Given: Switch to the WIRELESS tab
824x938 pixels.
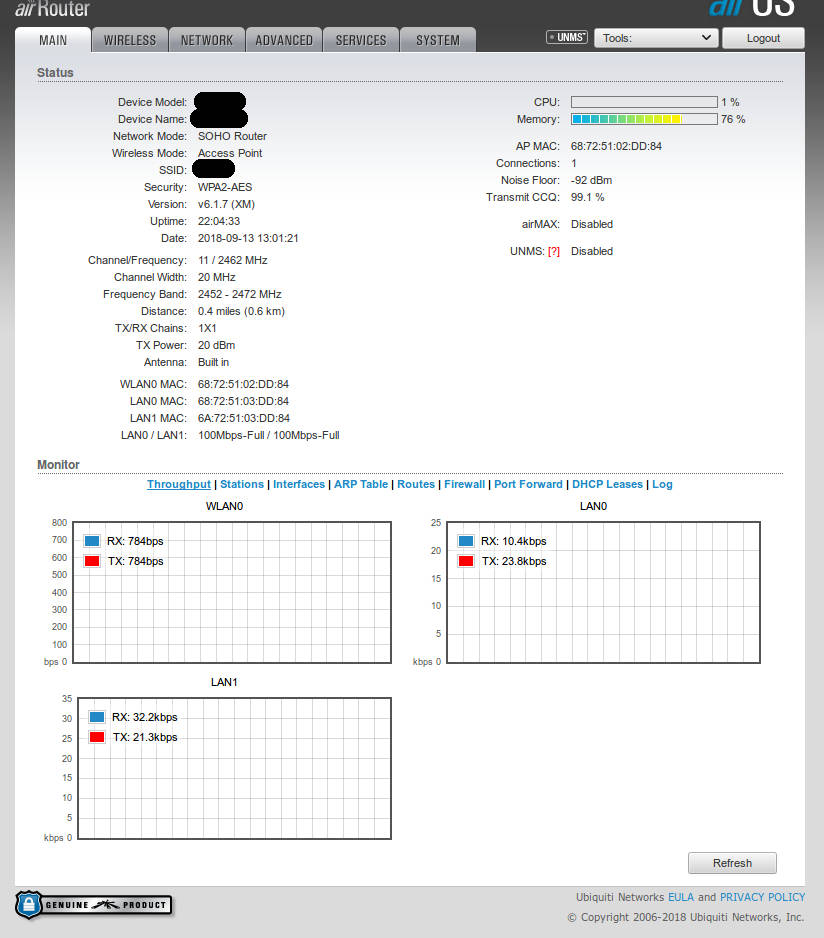Looking at the screenshot, I should click(x=130, y=40).
